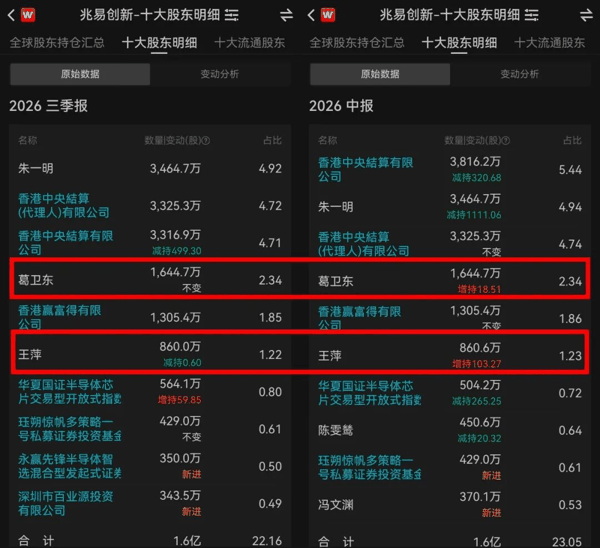Open 珏朔惊帆多策略一号 fund link in 中报 list
The height and width of the screenshot is (548, 600).
coord(370,467)
